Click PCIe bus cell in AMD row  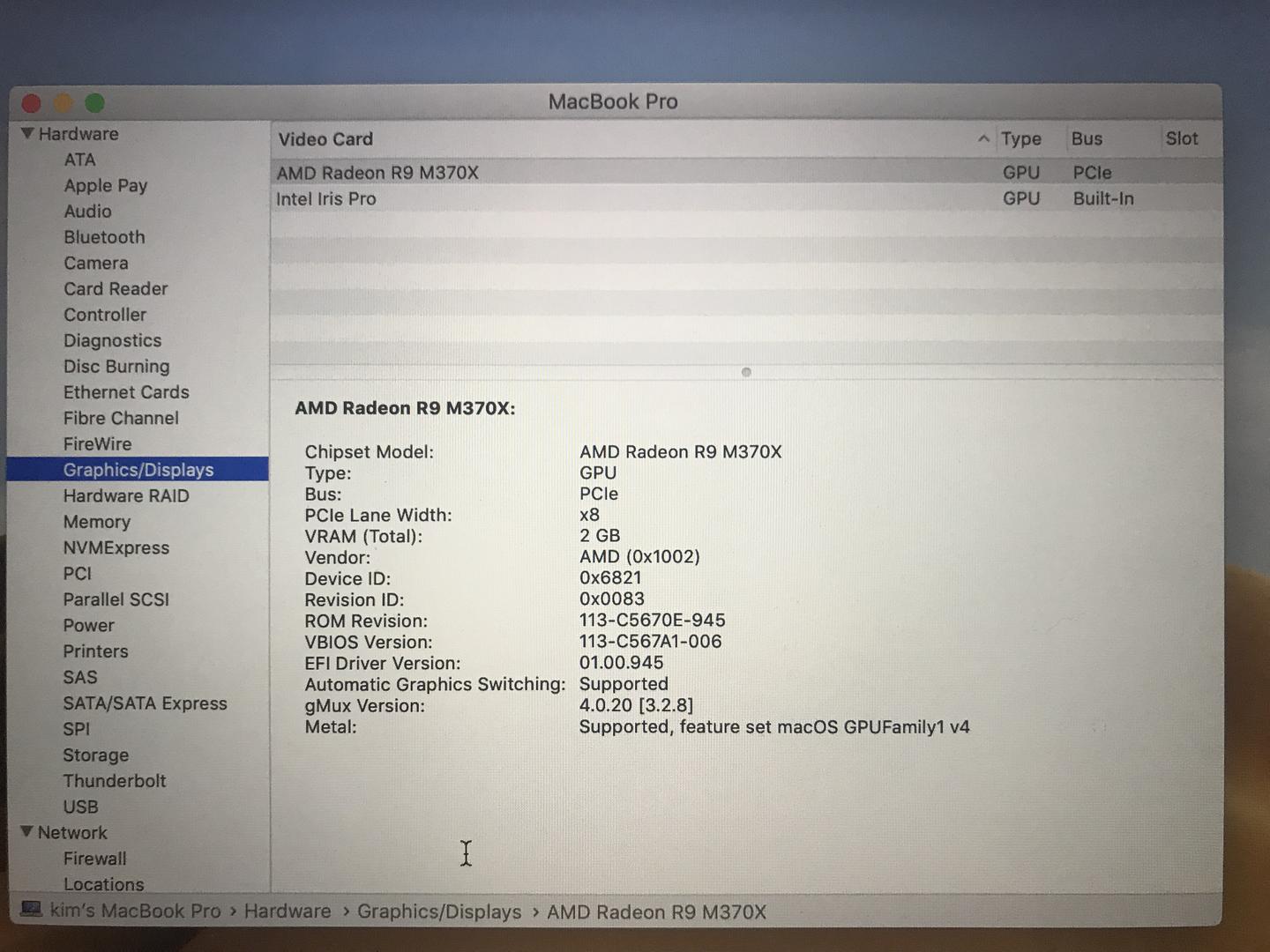1092,173
